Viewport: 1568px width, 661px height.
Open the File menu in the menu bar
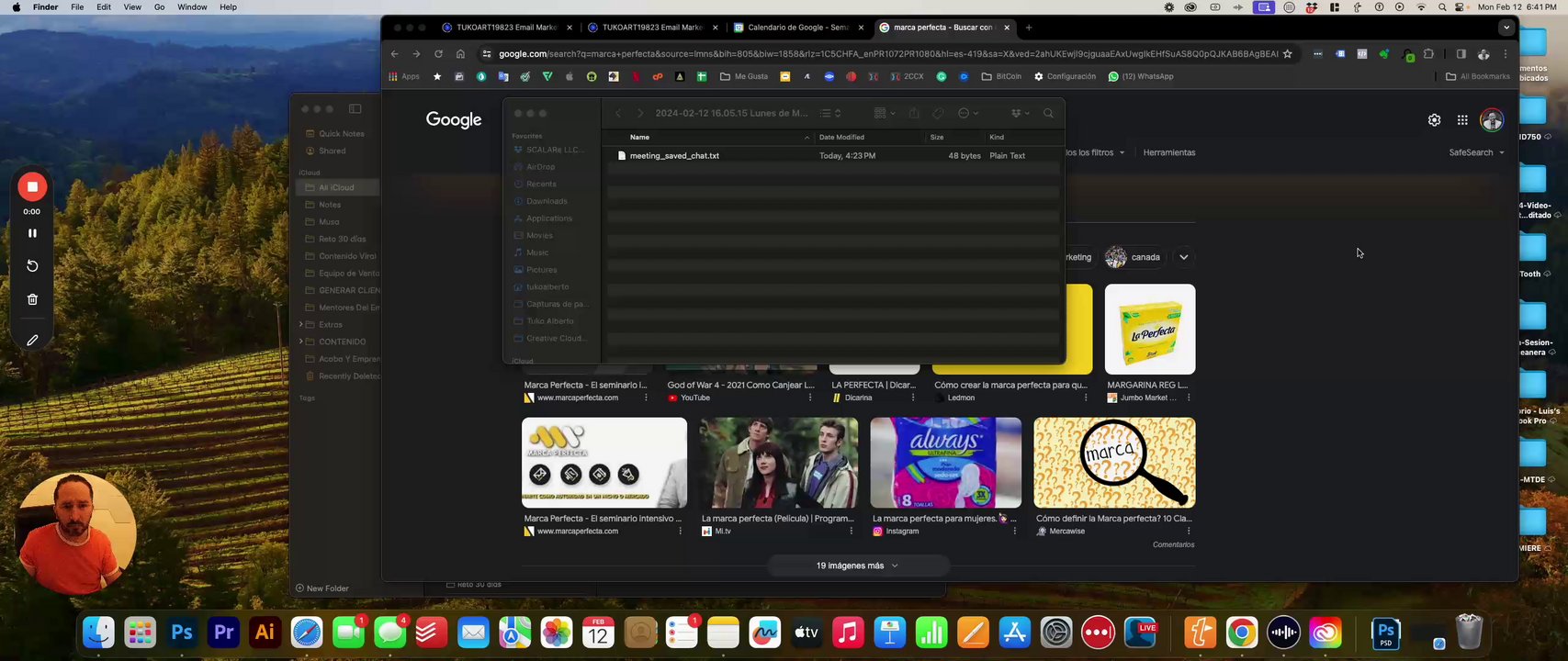pyautogui.click(x=77, y=7)
